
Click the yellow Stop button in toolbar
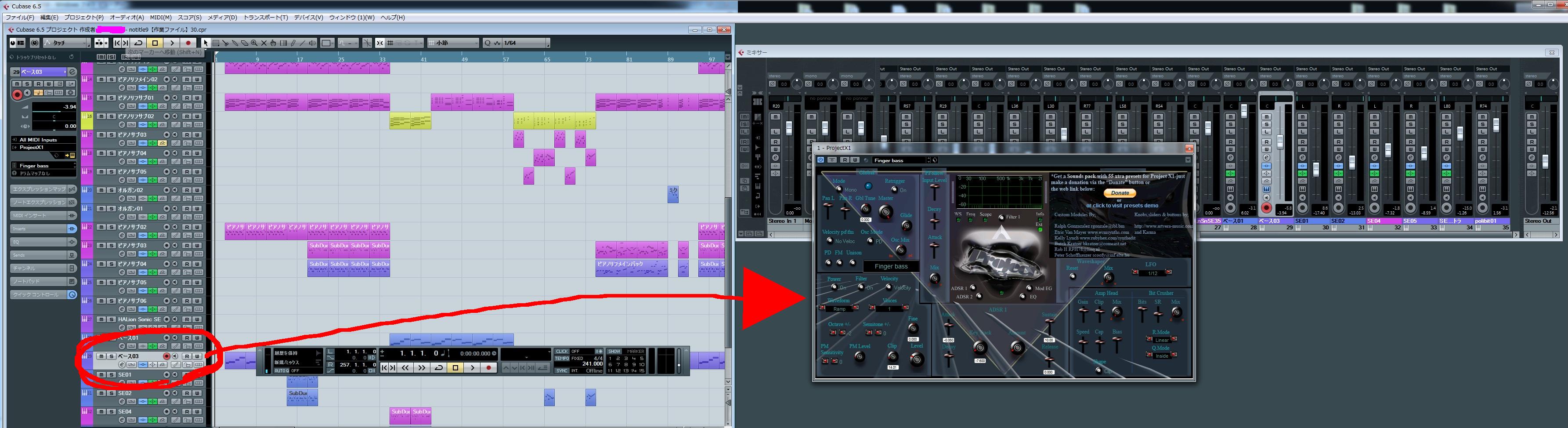point(155,43)
